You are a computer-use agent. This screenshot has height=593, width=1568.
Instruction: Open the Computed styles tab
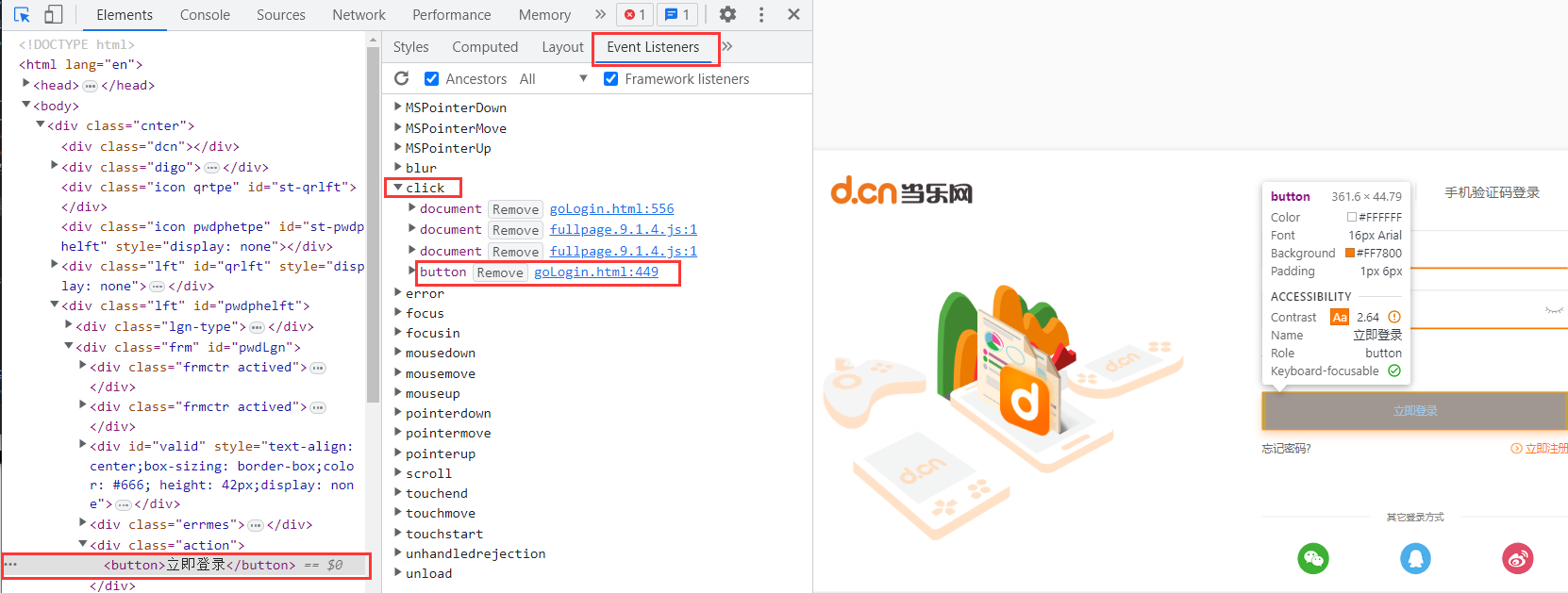click(485, 47)
